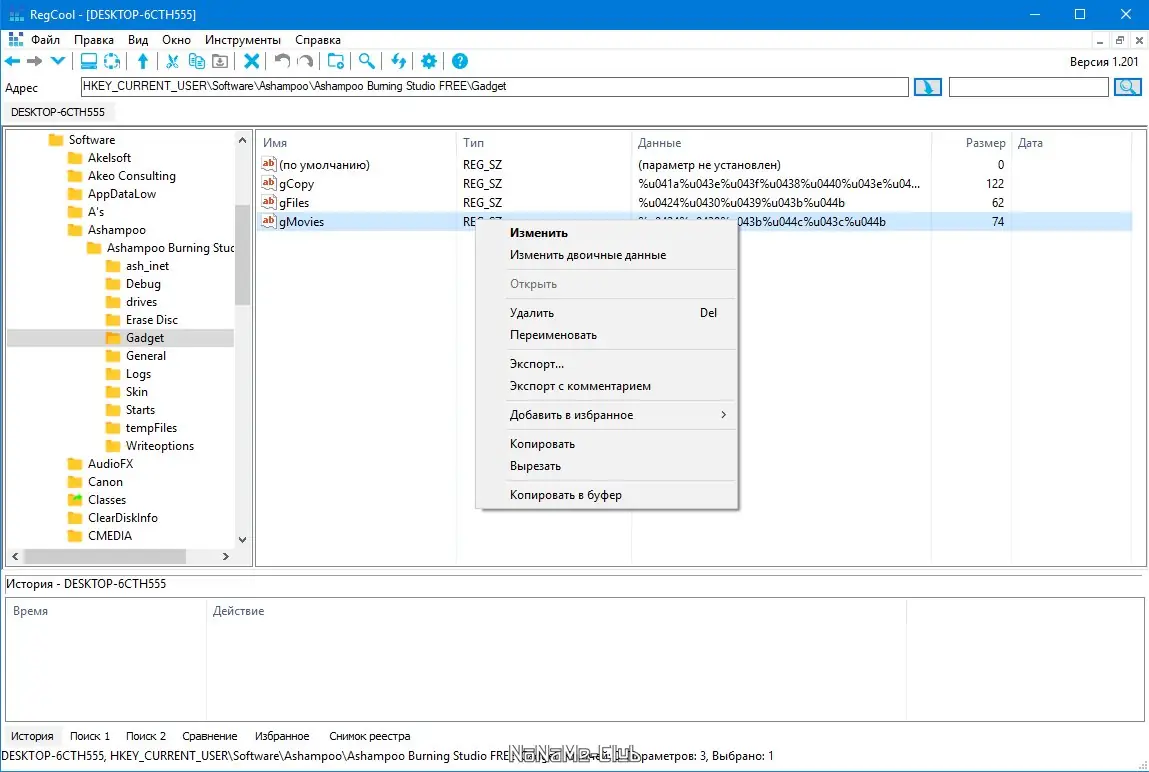
Task: Open the Инструменты menu
Action: [x=243, y=40]
